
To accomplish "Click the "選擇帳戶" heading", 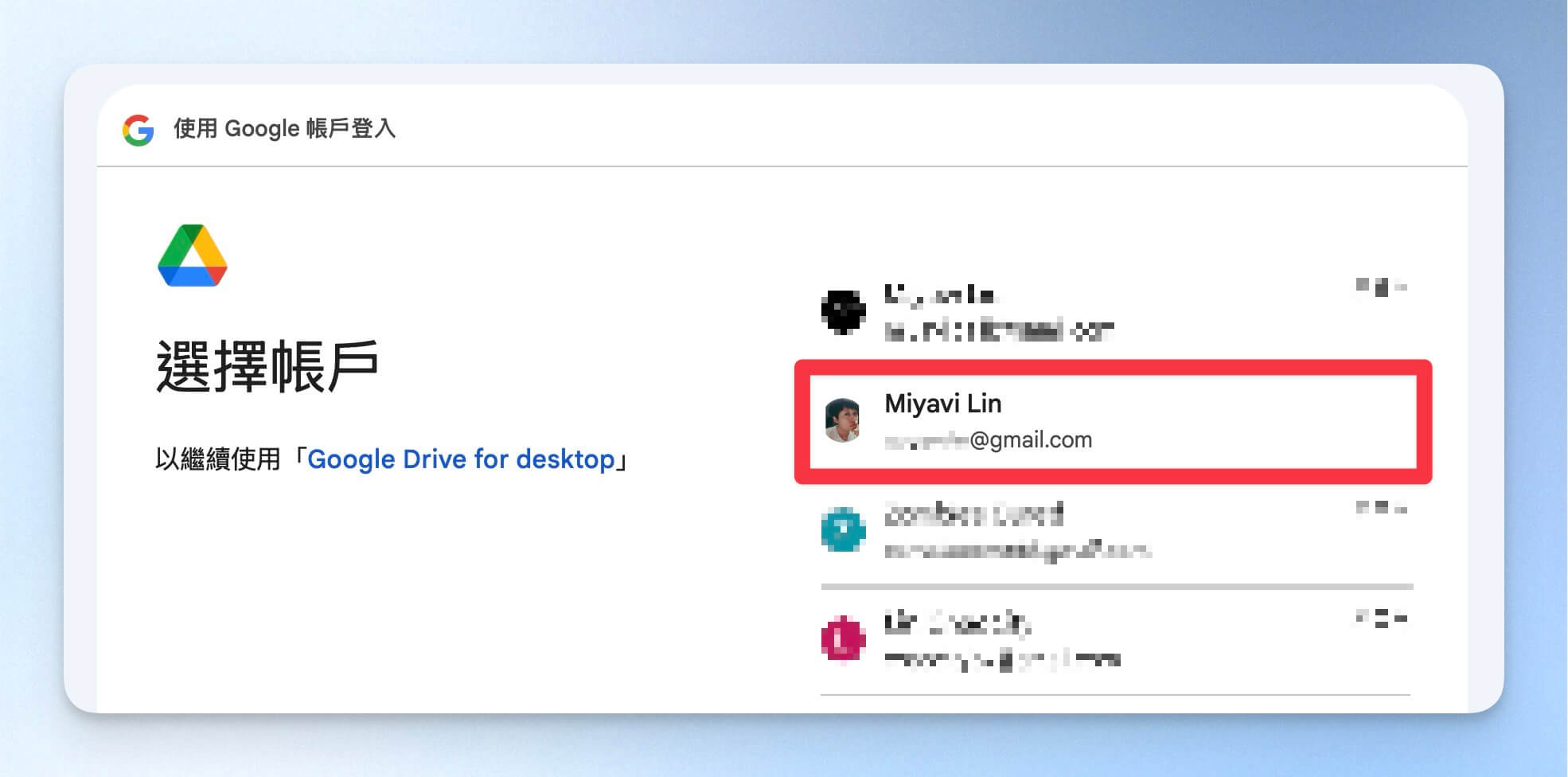I will (x=267, y=366).
